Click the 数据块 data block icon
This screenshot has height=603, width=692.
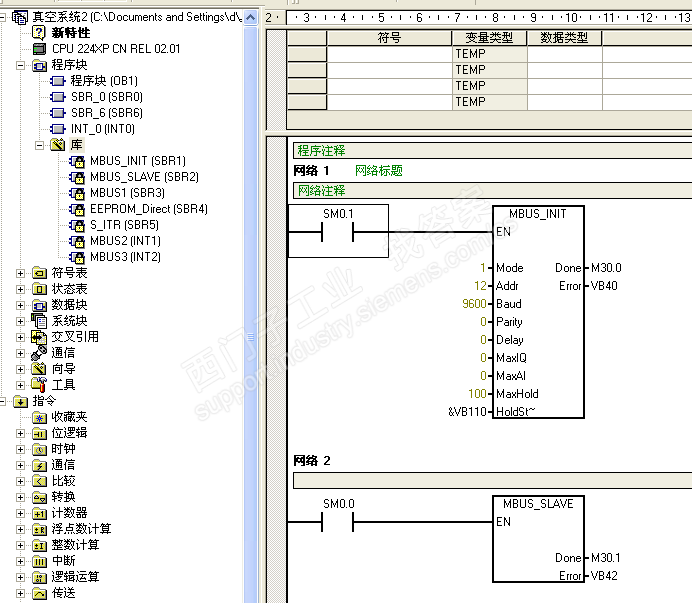point(39,305)
